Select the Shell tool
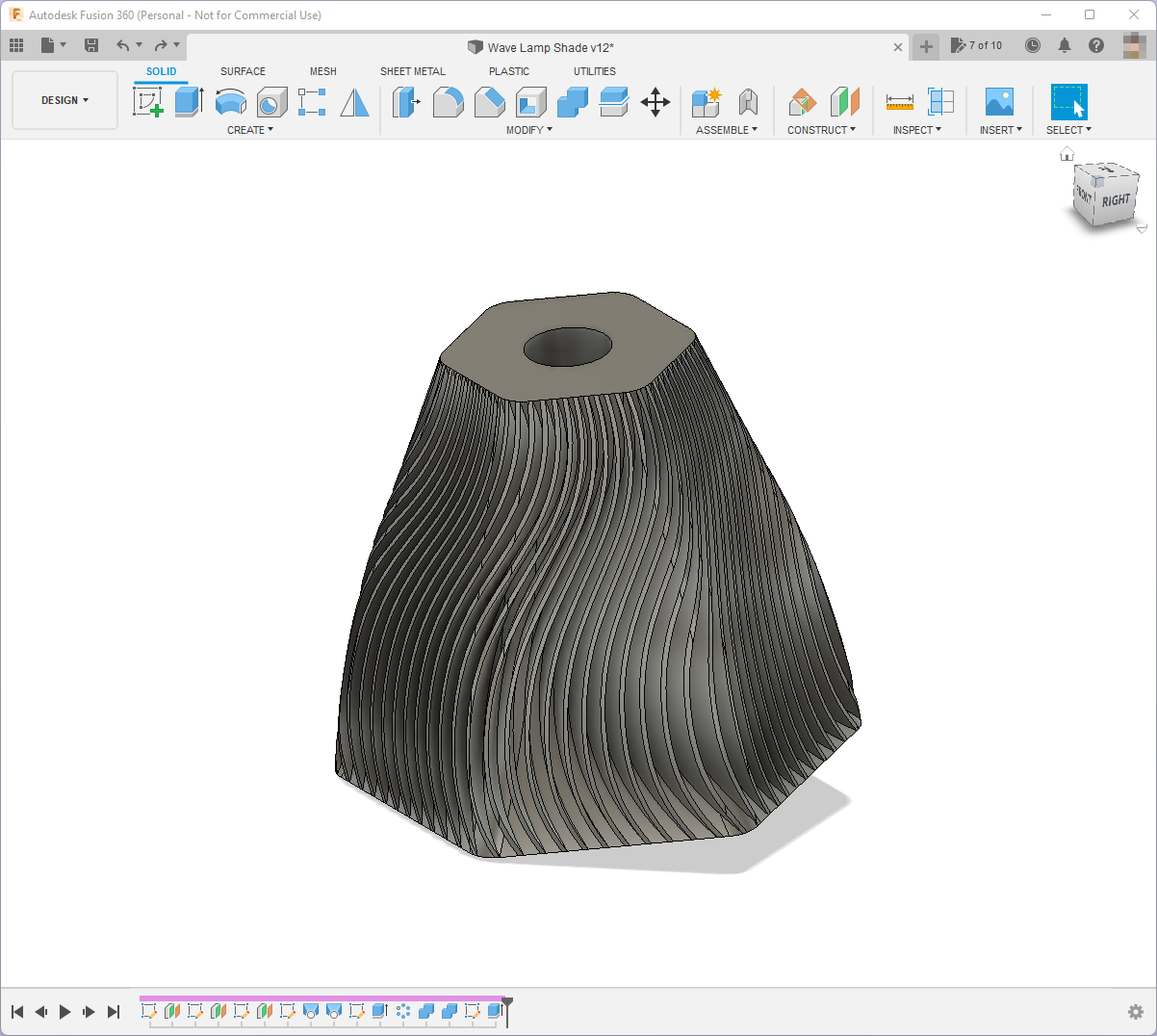The image size is (1157, 1036). click(531, 102)
